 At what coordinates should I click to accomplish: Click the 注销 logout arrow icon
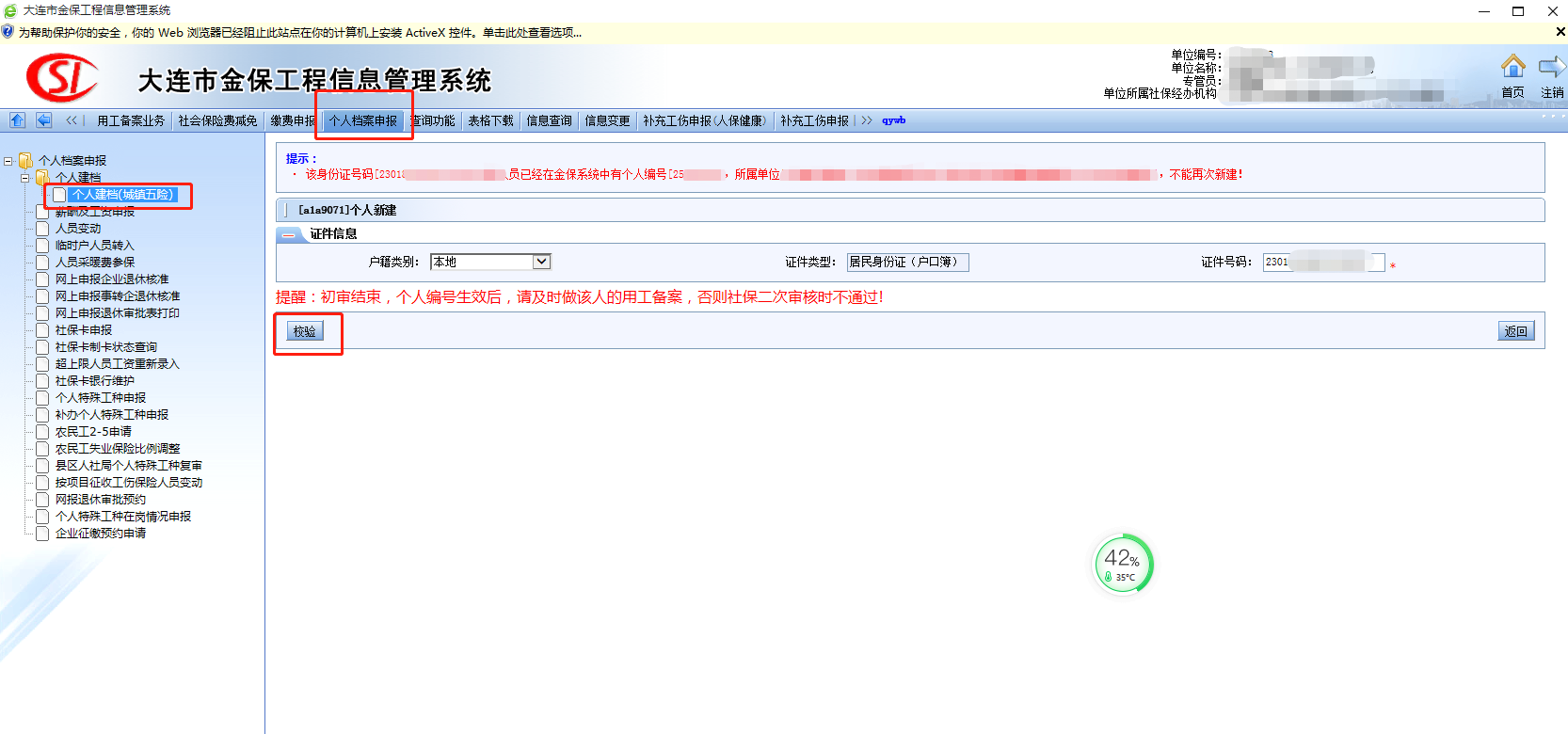(x=1551, y=67)
